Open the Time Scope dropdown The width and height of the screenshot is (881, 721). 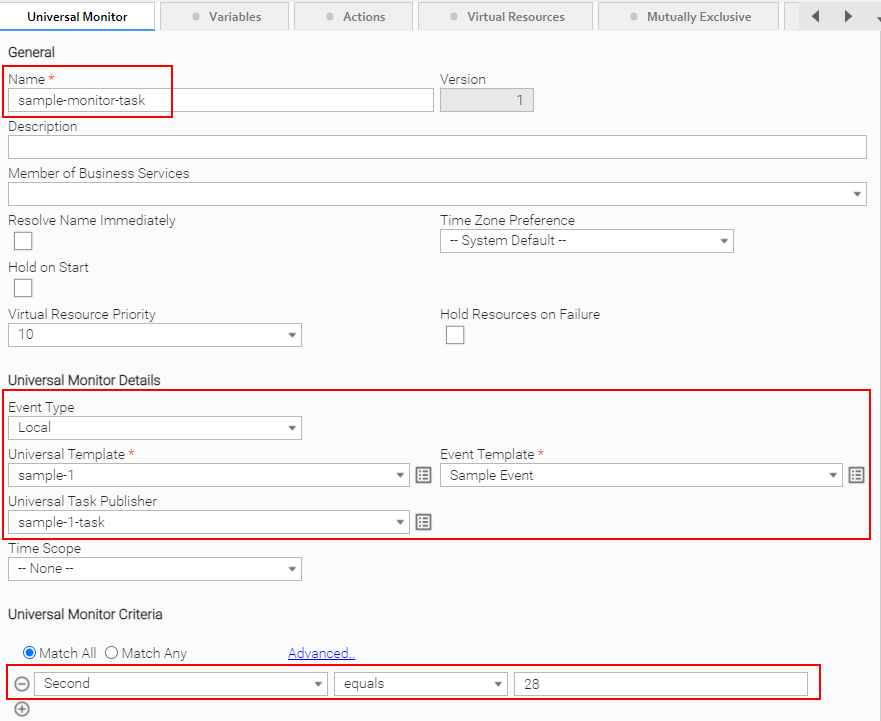coord(155,569)
